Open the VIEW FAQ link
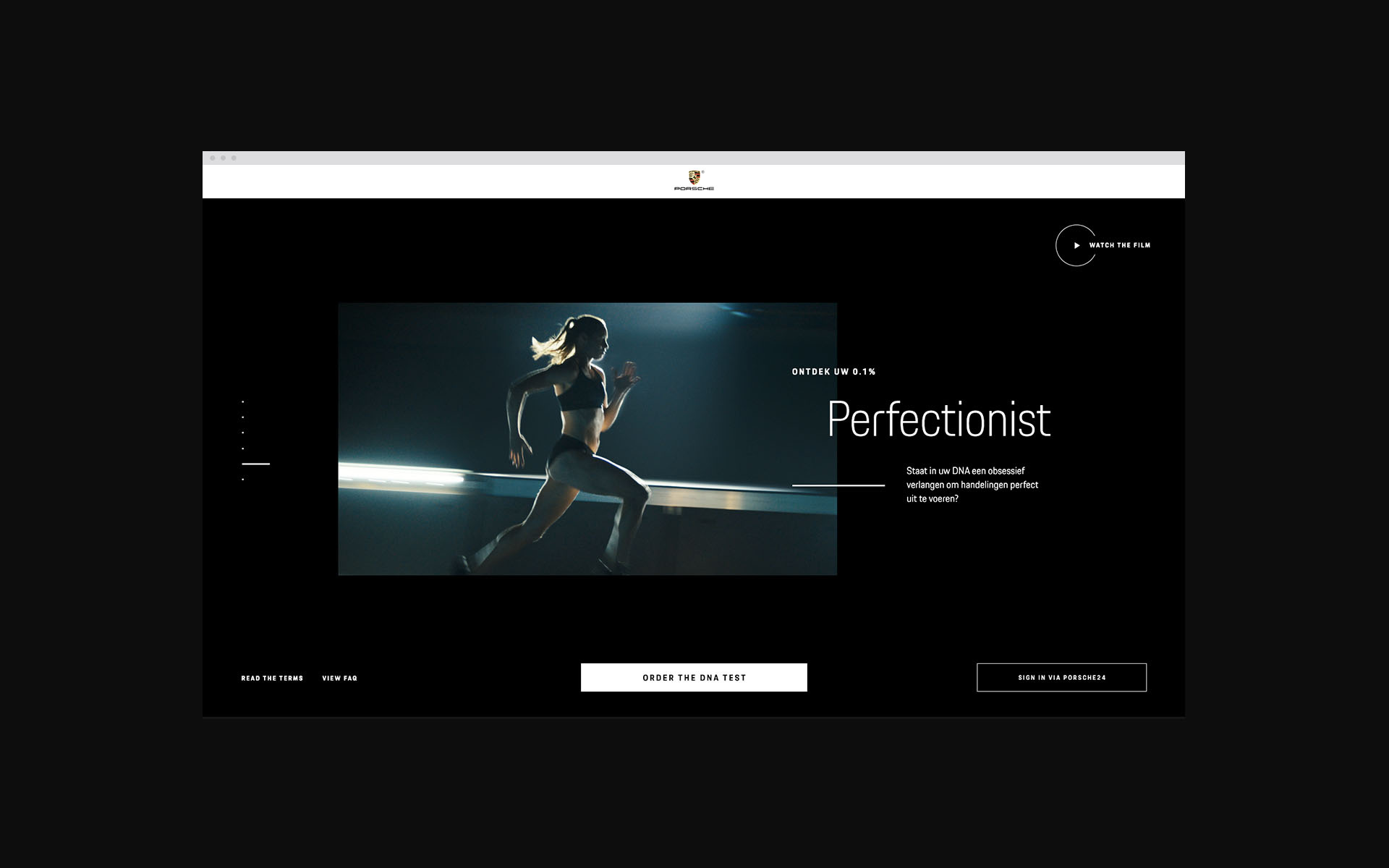1389x868 pixels. 340,678
